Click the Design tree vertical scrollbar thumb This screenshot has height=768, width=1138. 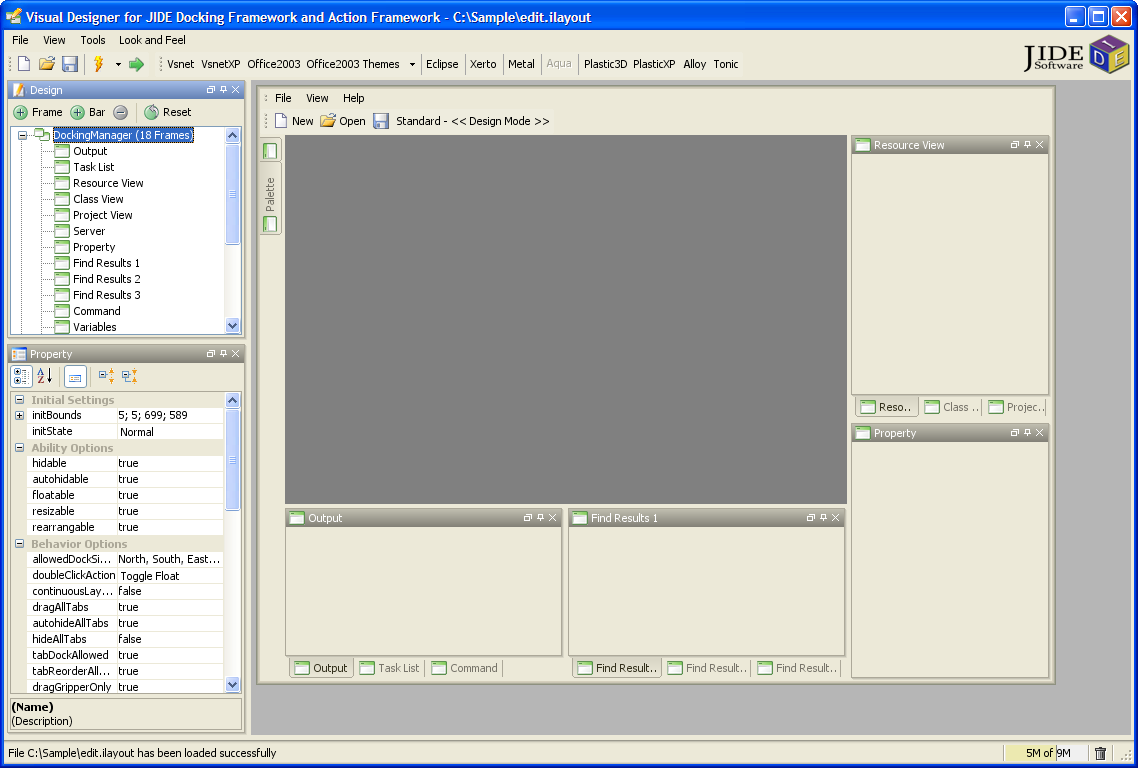tap(232, 194)
